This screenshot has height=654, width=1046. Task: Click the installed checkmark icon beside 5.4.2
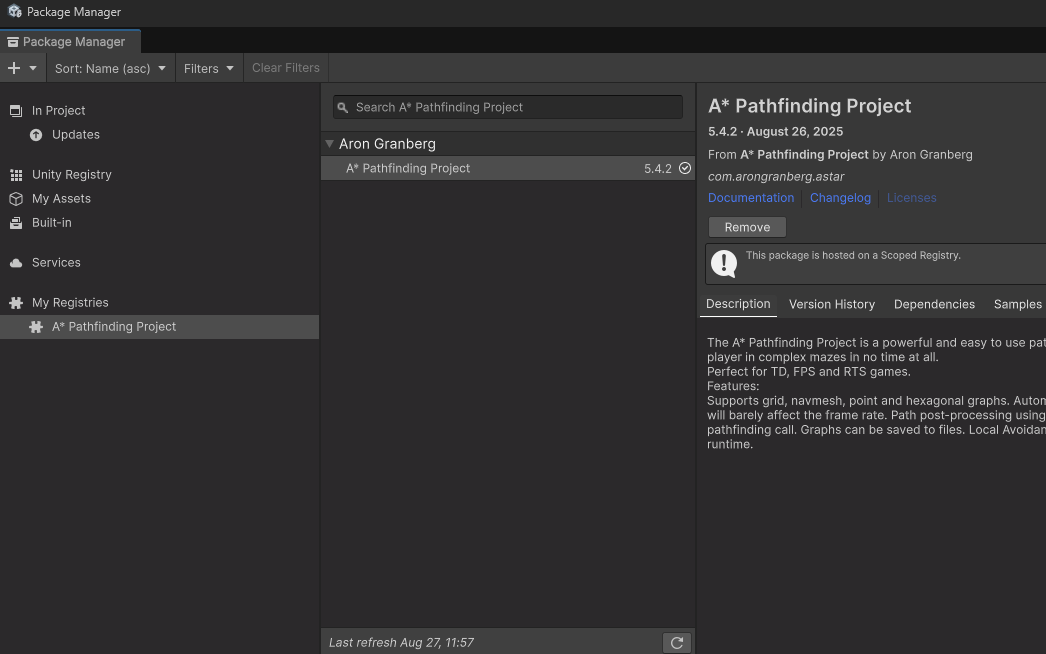pos(685,168)
